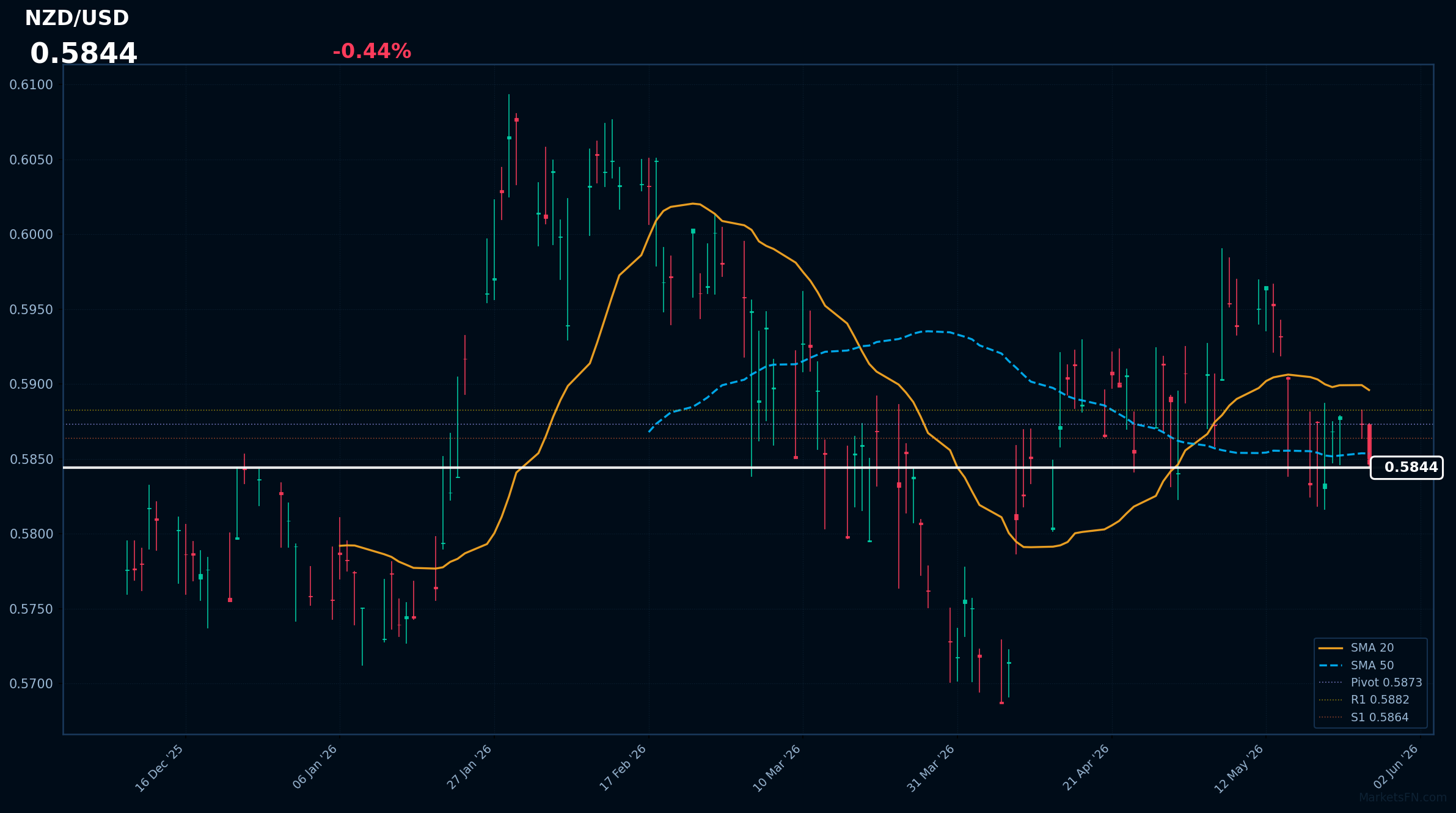Click the 0.5844 current price tag

[1407, 468]
